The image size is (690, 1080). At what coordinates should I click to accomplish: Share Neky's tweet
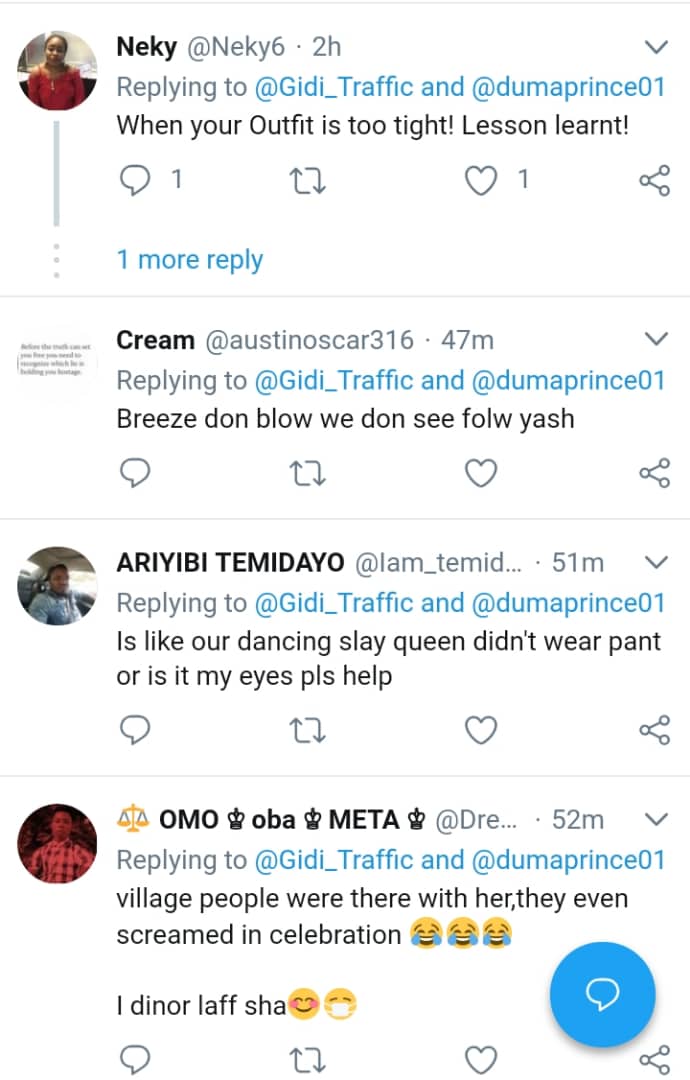tap(654, 181)
